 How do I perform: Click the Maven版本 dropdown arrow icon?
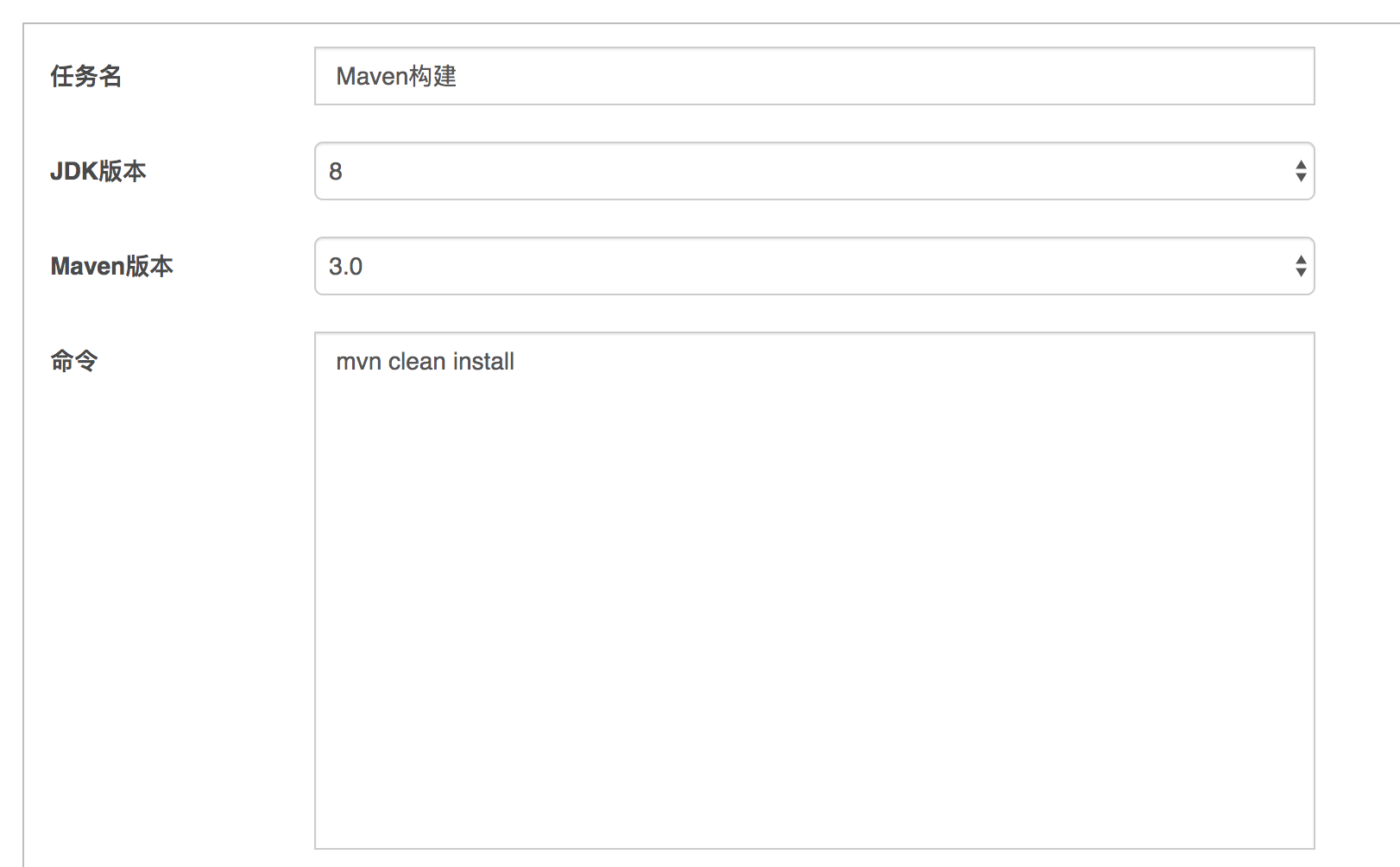click(x=1300, y=266)
